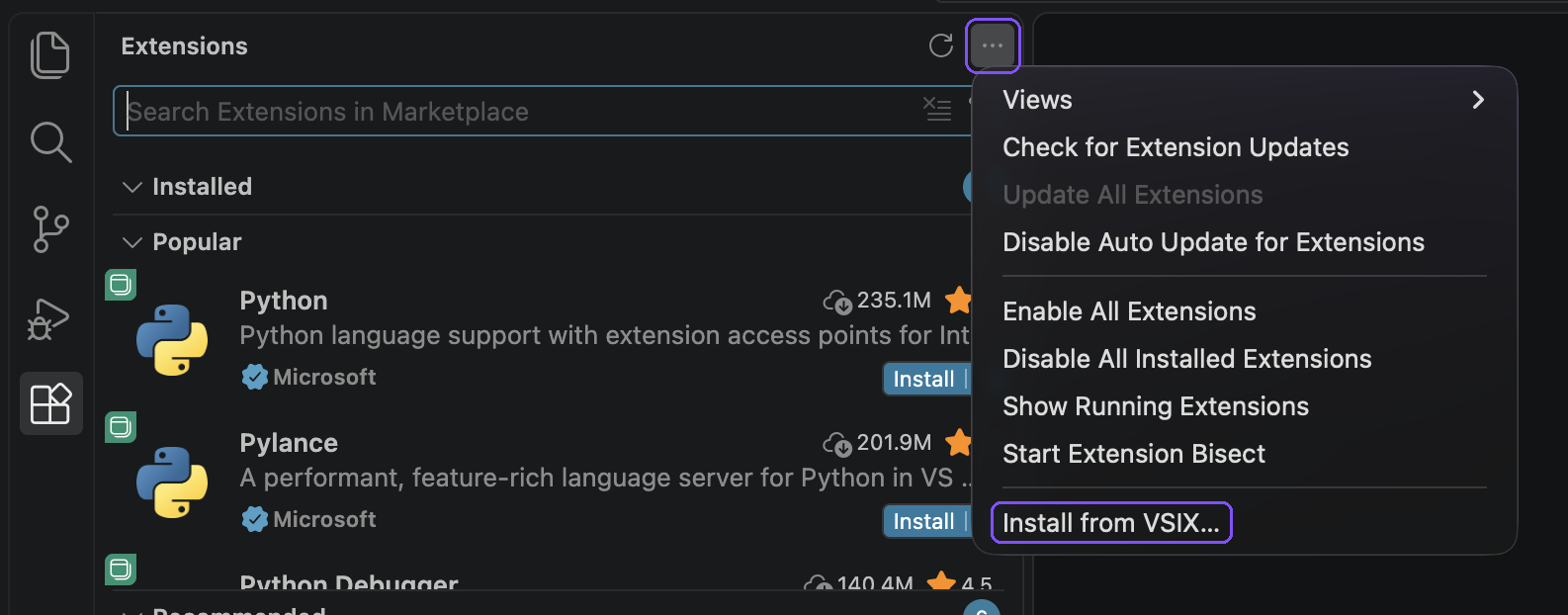The height and width of the screenshot is (615, 1568).
Task: Click the 235.1M download count
Action: pos(894,300)
